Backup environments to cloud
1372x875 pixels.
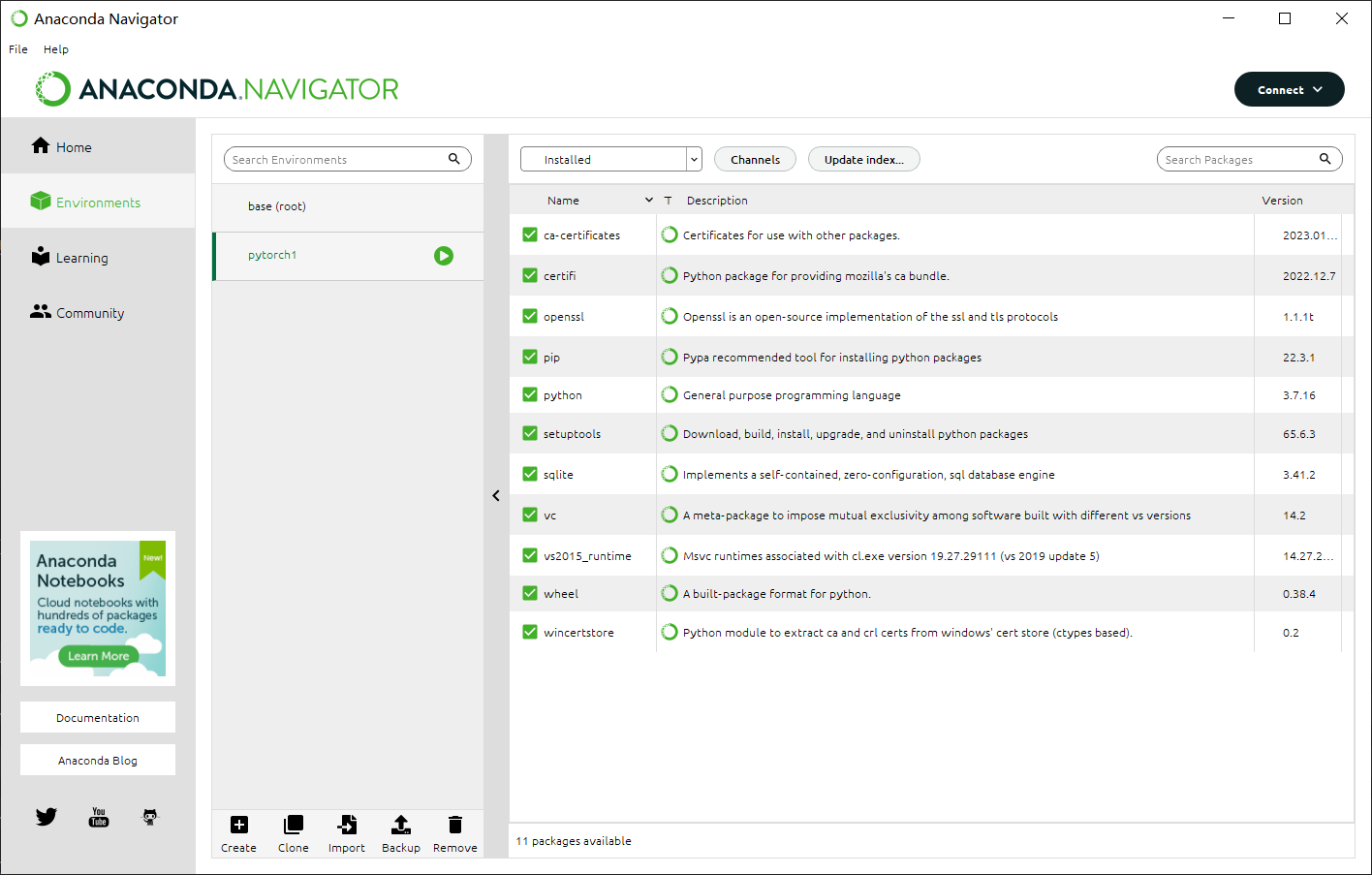(401, 833)
